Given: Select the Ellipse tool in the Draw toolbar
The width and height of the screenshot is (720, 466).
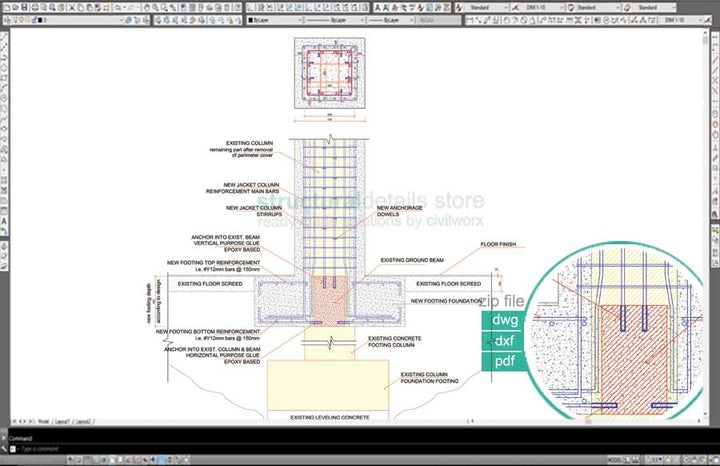Looking at the screenshot, I should tap(4, 129).
